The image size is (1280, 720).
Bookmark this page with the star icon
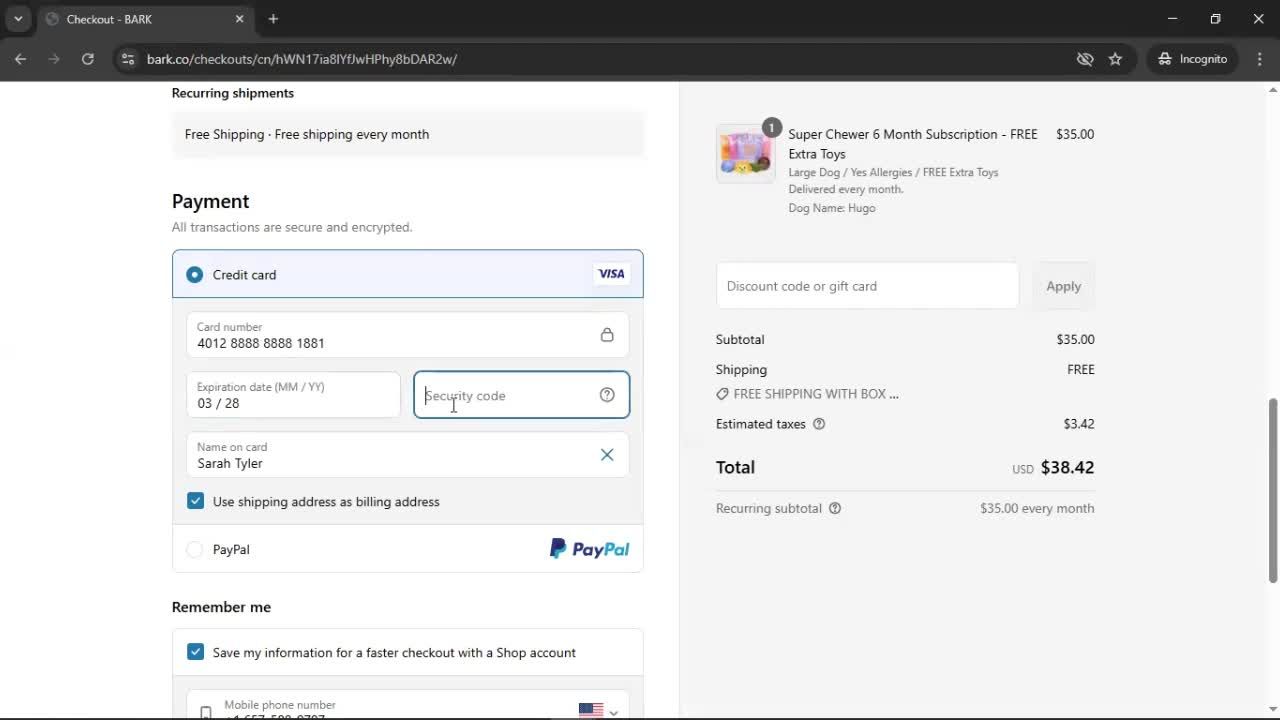click(x=1115, y=59)
